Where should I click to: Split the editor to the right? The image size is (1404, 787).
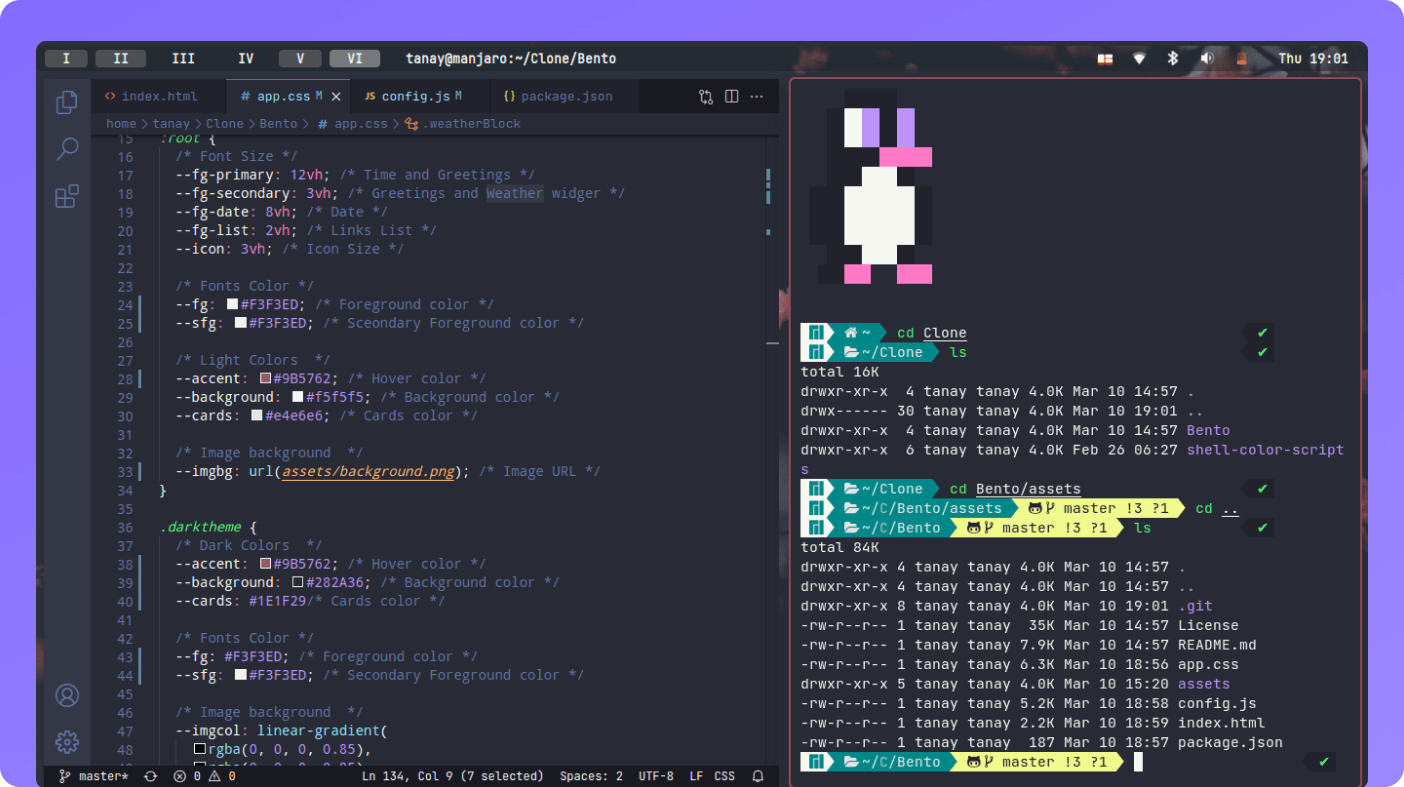(731, 97)
